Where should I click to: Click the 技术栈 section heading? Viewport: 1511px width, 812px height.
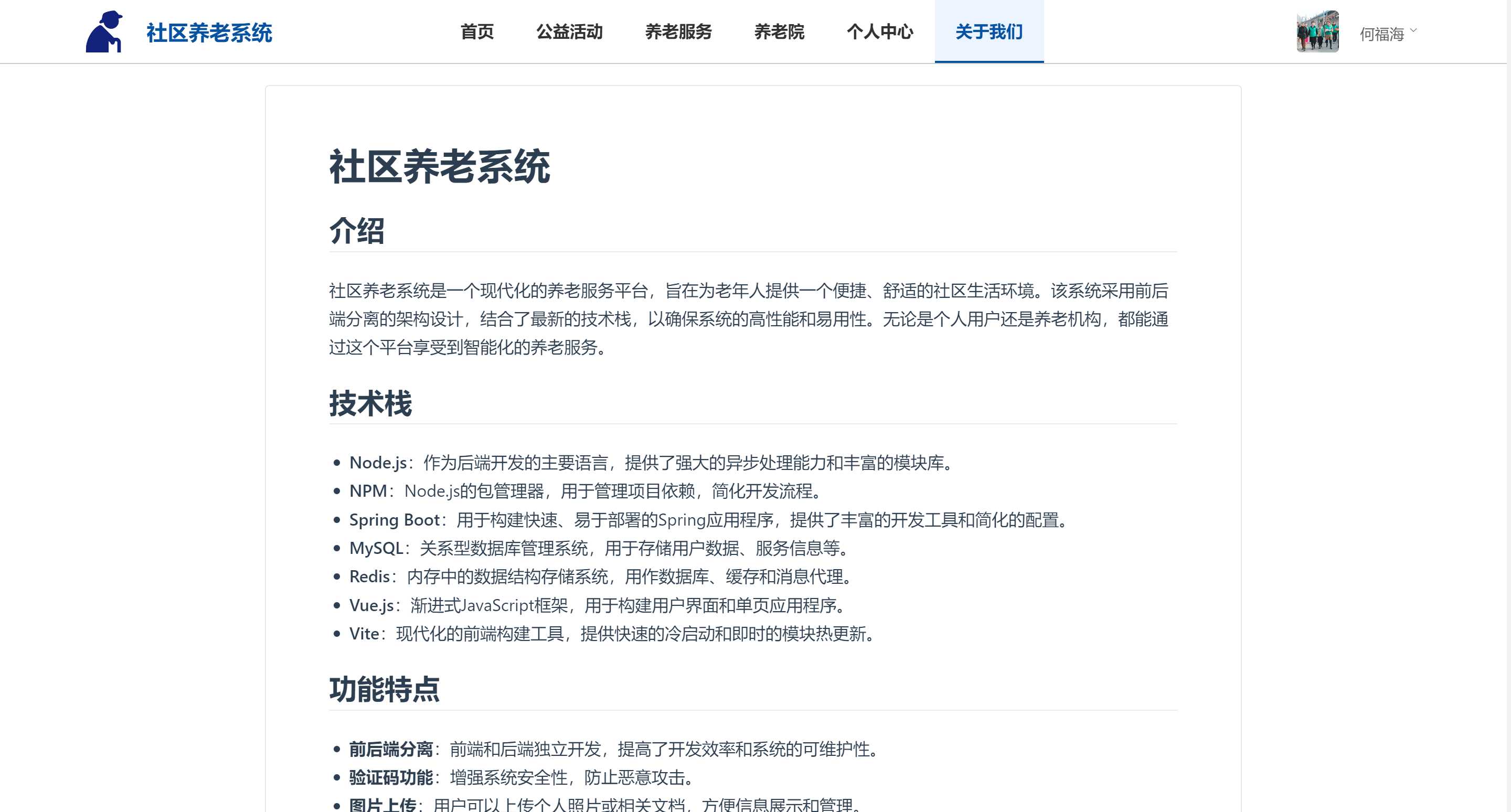pos(371,403)
